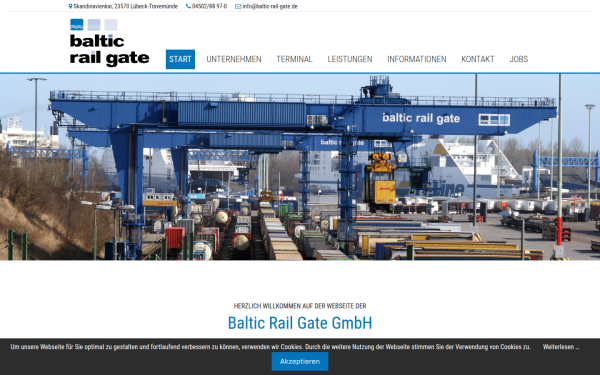
Task: Navigate to INFORMATIONEN
Action: click(417, 59)
